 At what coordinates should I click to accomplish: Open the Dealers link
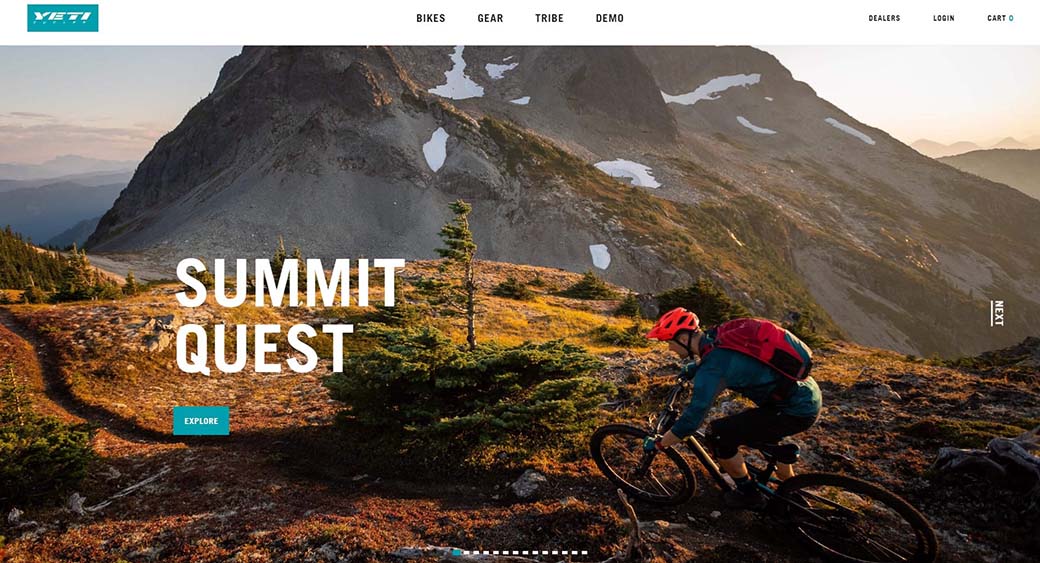point(884,19)
